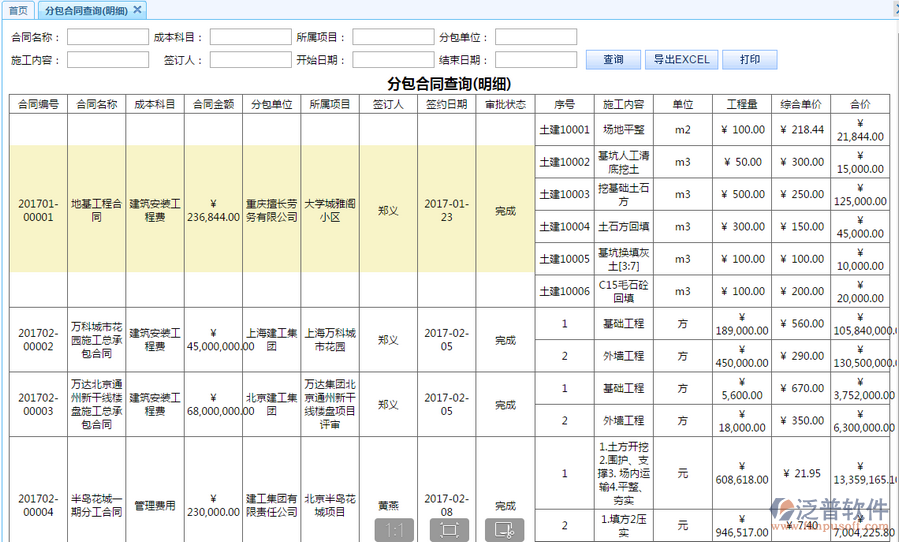Select the 所属项目 input box
This screenshot has width=899, height=542.
(392, 37)
